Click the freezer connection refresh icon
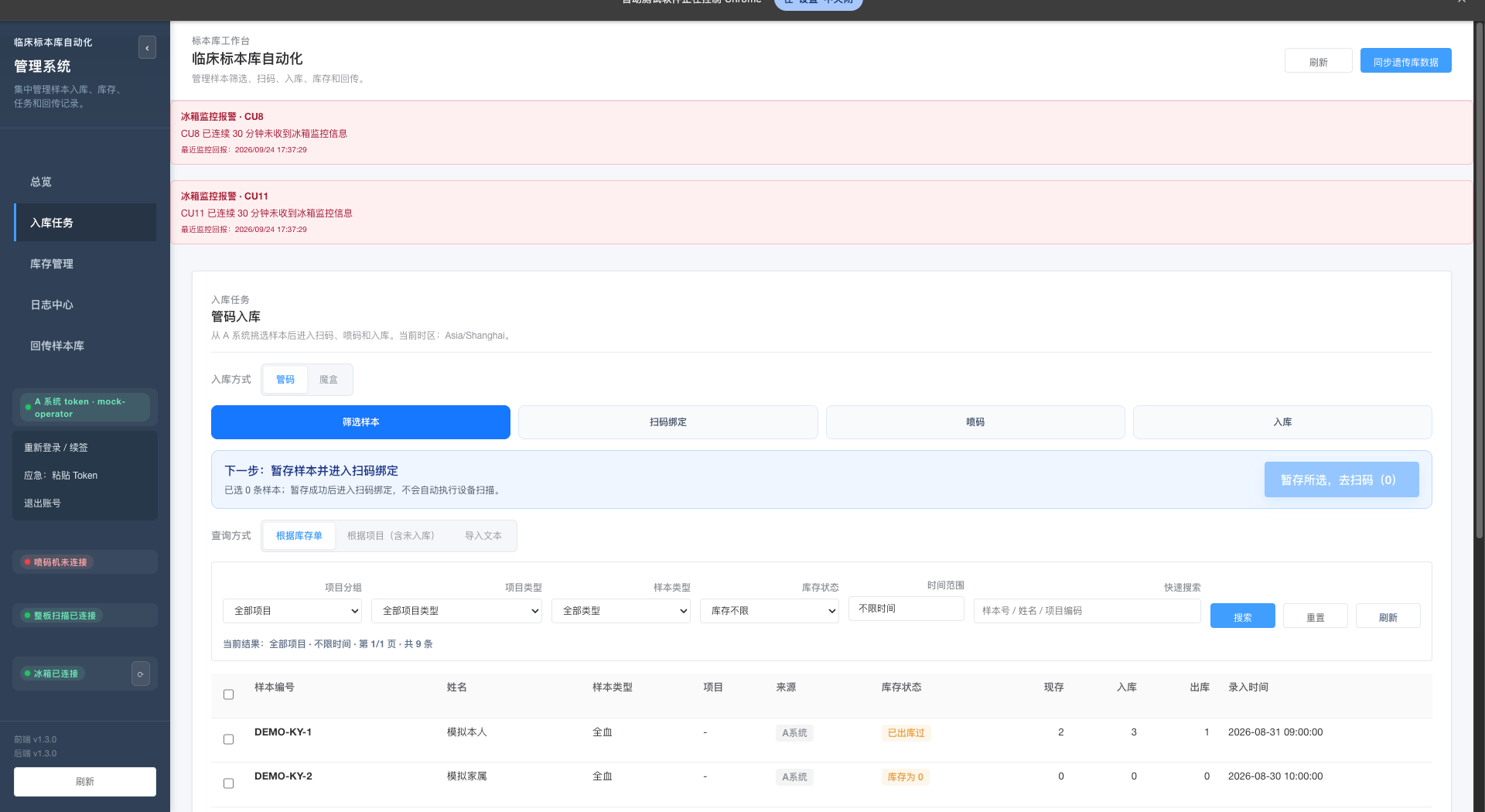 pyautogui.click(x=140, y=674)
